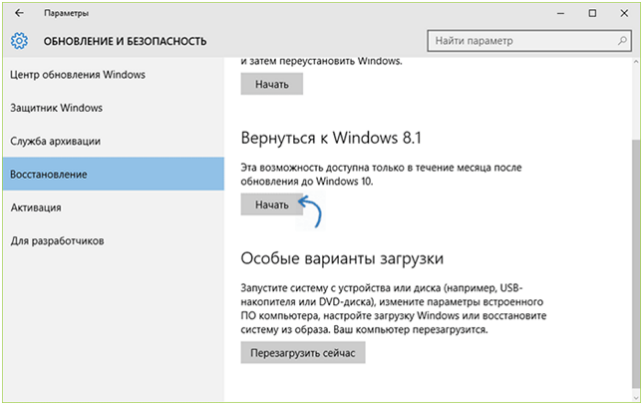Click 'Параметры' window title text

click(x=66, y=14)
